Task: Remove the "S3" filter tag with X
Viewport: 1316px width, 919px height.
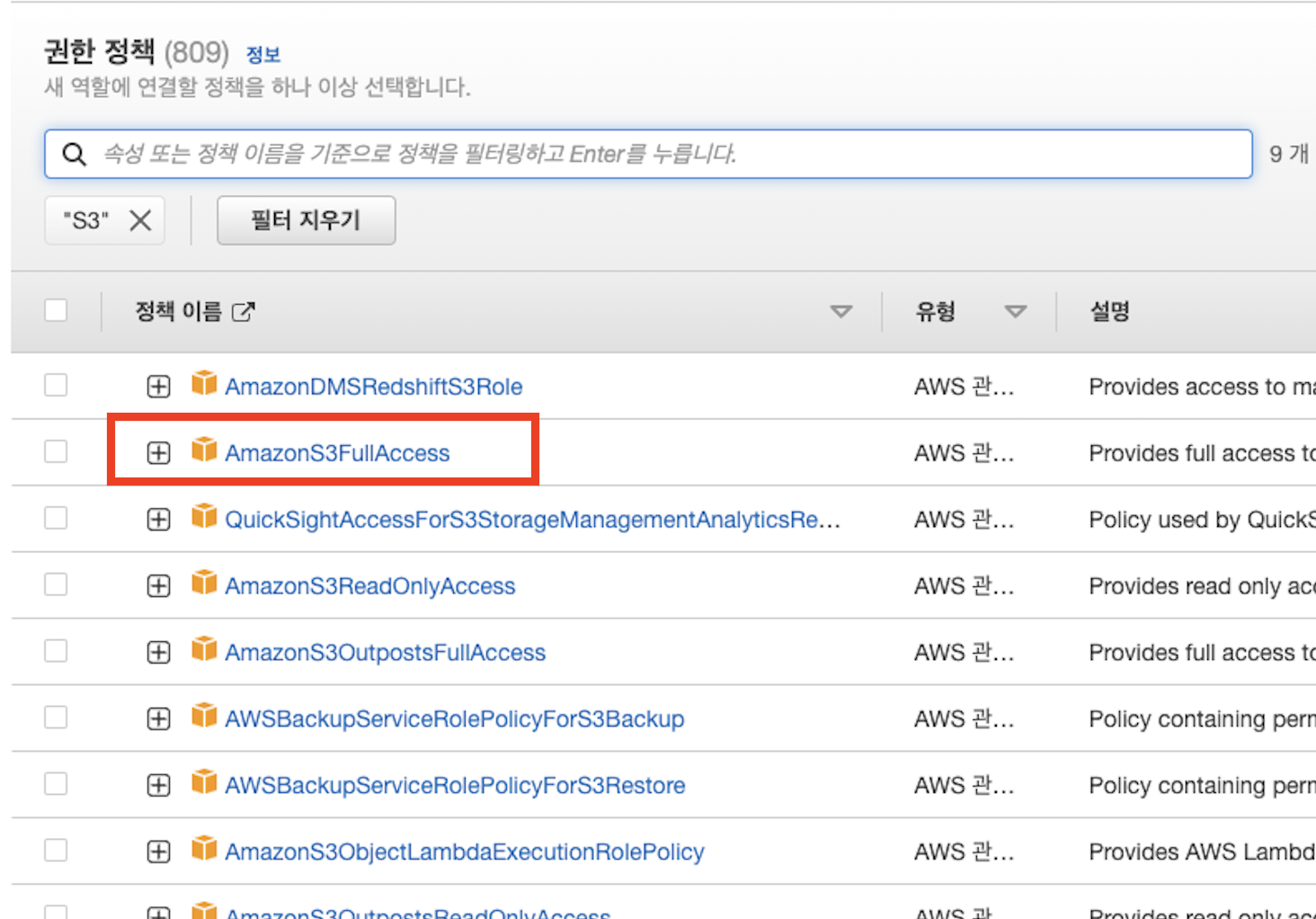Action: tap(140, 220)
